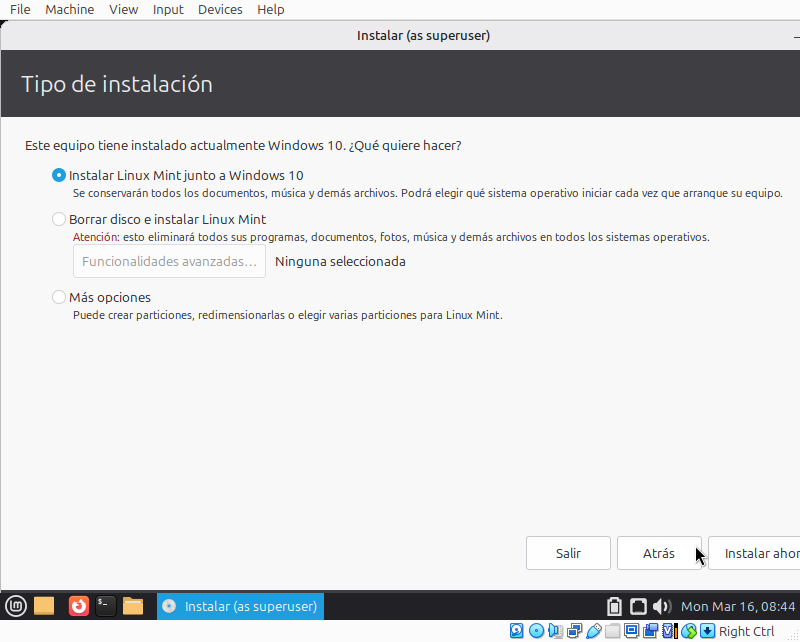Open the Linux Mint start menu
Image resolution: width=800 pixels, height=642 pixels.
(16, 606)
